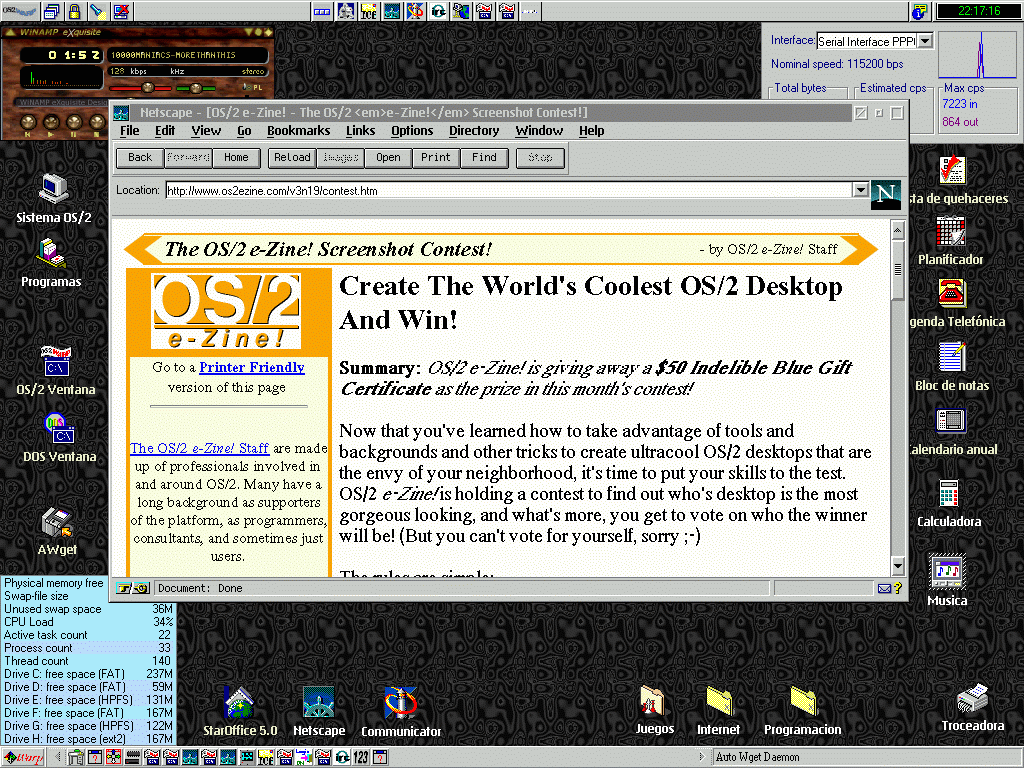The width and height of the screenshot is (1024, 768).
Task: Click the Netscape N logo
Action: point(886,195)
